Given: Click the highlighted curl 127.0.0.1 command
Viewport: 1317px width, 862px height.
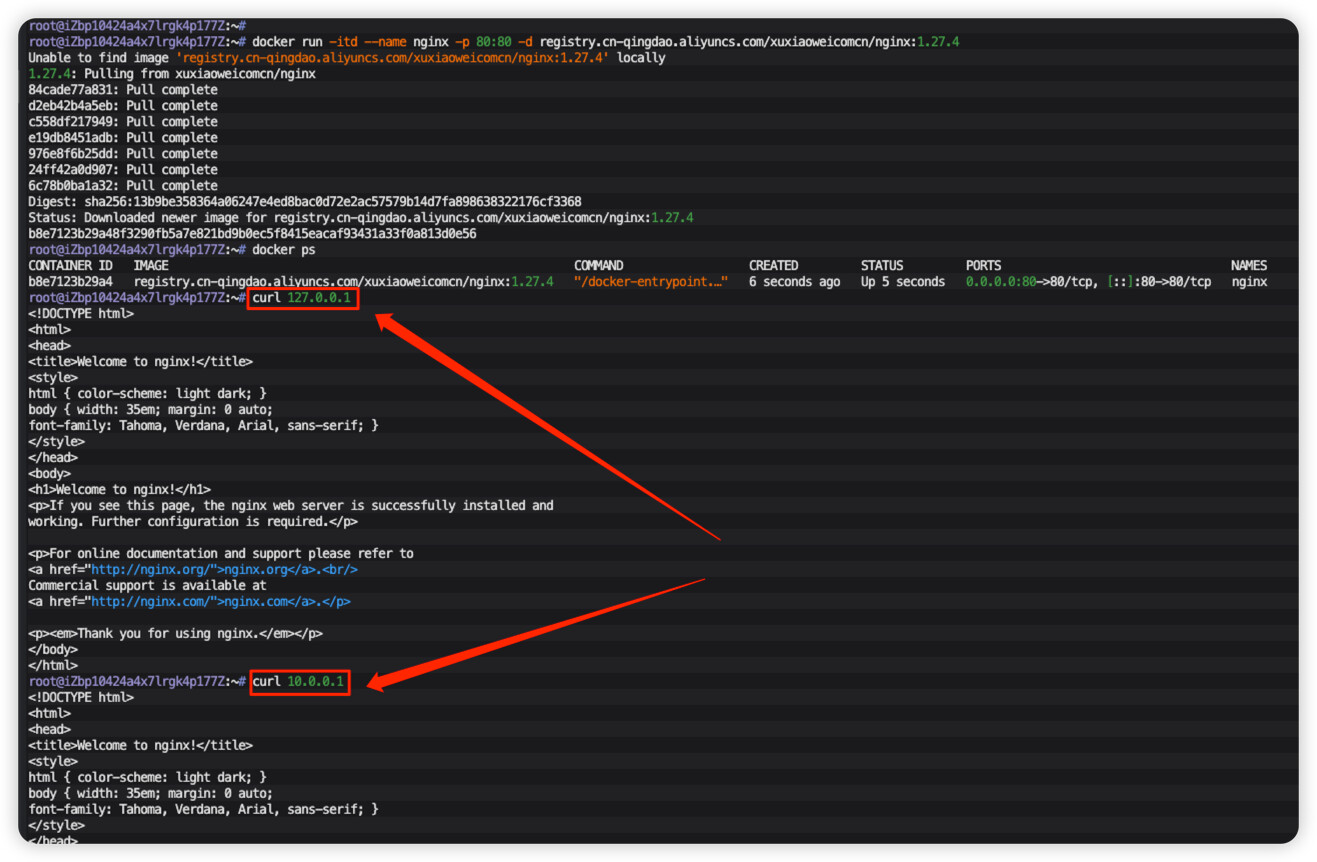Looking at the screenshot, I should (302, 298).
